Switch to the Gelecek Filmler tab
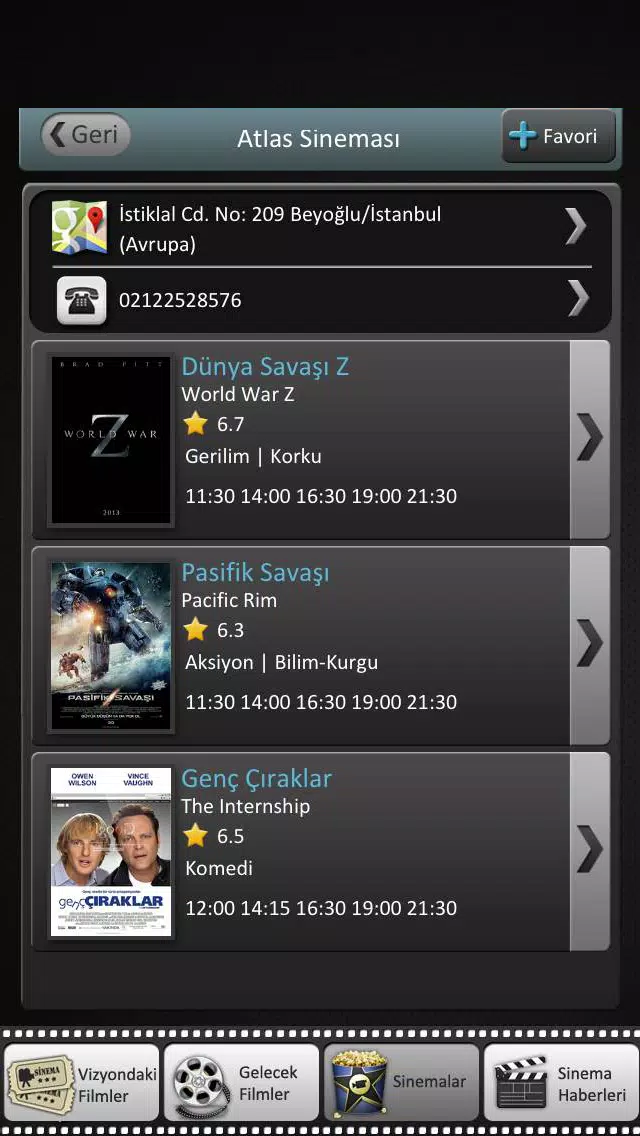The height and width of the screenshot is (1136, 640). (241, 1082)
